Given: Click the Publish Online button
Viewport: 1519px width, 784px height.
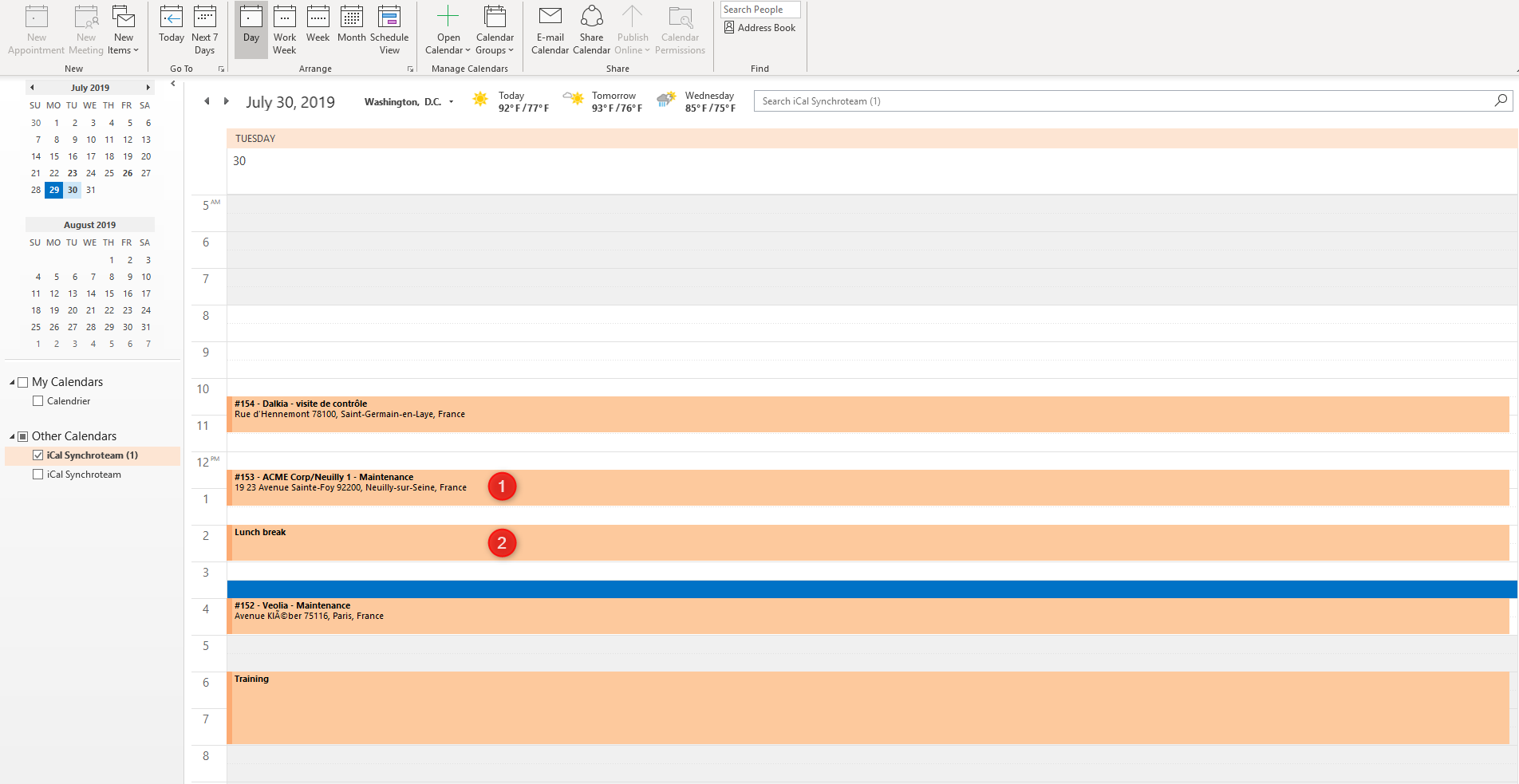Looking at the screenshot, I should tap(633, 30).
